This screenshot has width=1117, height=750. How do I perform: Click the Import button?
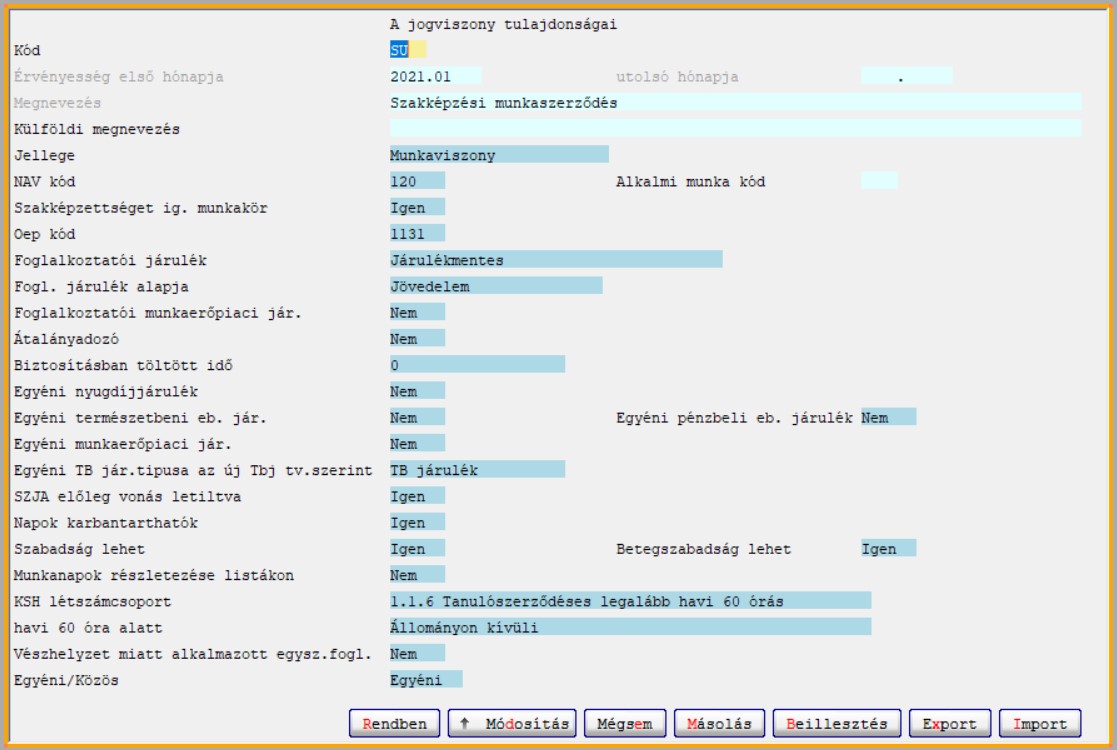point(1039,723)
